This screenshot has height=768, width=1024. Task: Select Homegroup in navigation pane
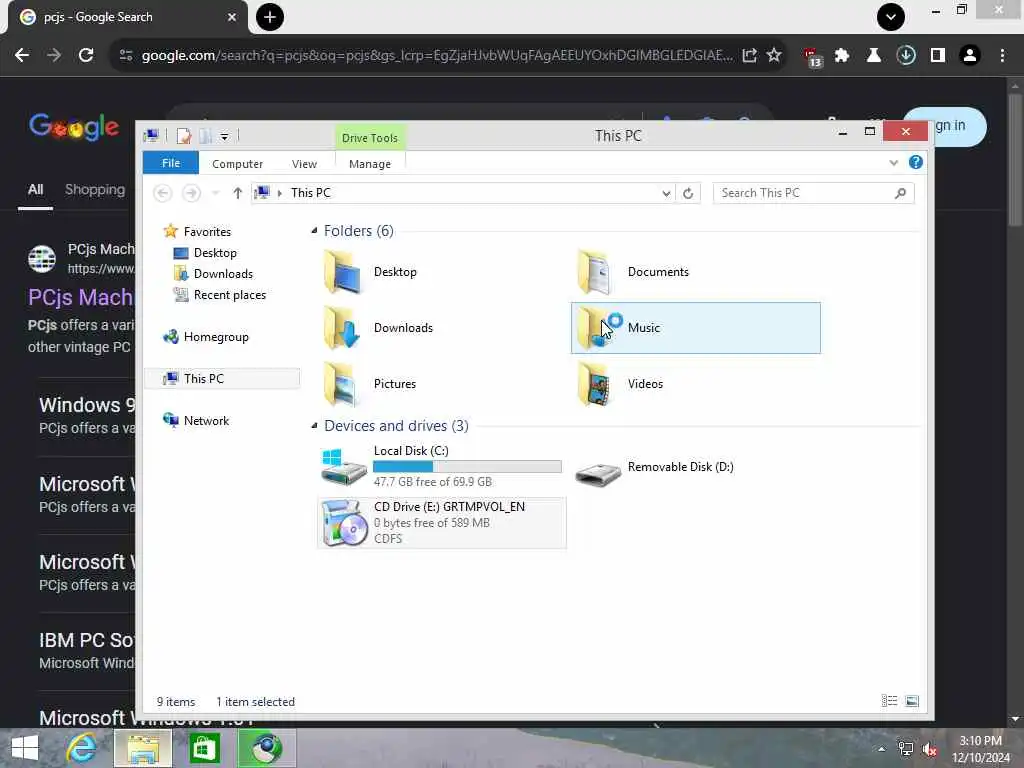(x=216, y=337)
